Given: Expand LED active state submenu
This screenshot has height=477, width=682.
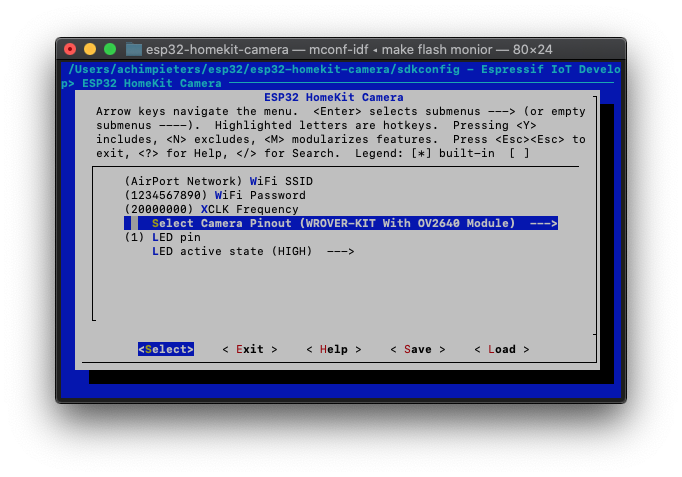Looking at the screenshot, I should pos(253,251).
